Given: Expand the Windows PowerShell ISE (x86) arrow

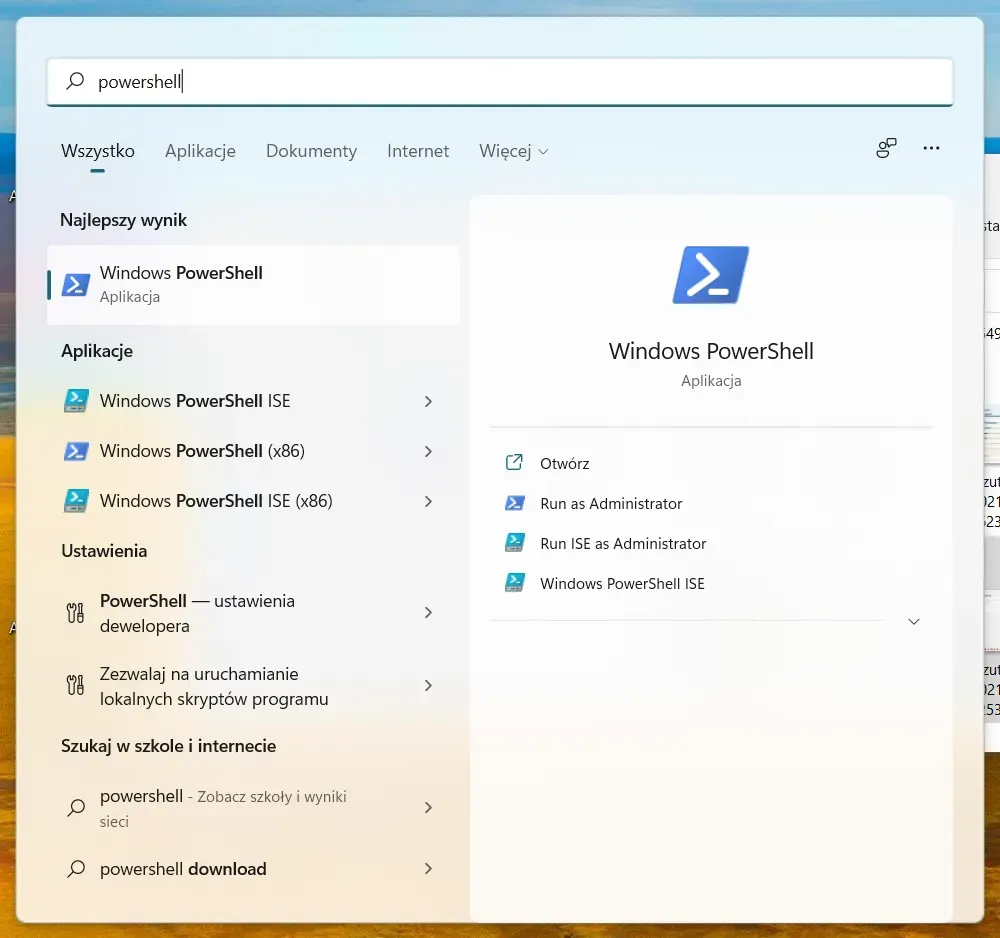Looking at the screenshot, I should click(x=429, y=501).
